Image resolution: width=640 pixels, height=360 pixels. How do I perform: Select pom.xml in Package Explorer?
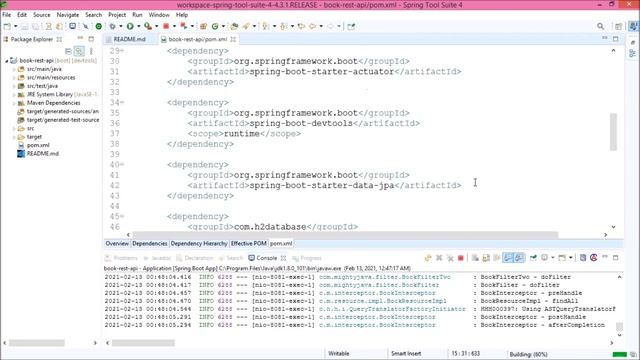tap(38, 145)
